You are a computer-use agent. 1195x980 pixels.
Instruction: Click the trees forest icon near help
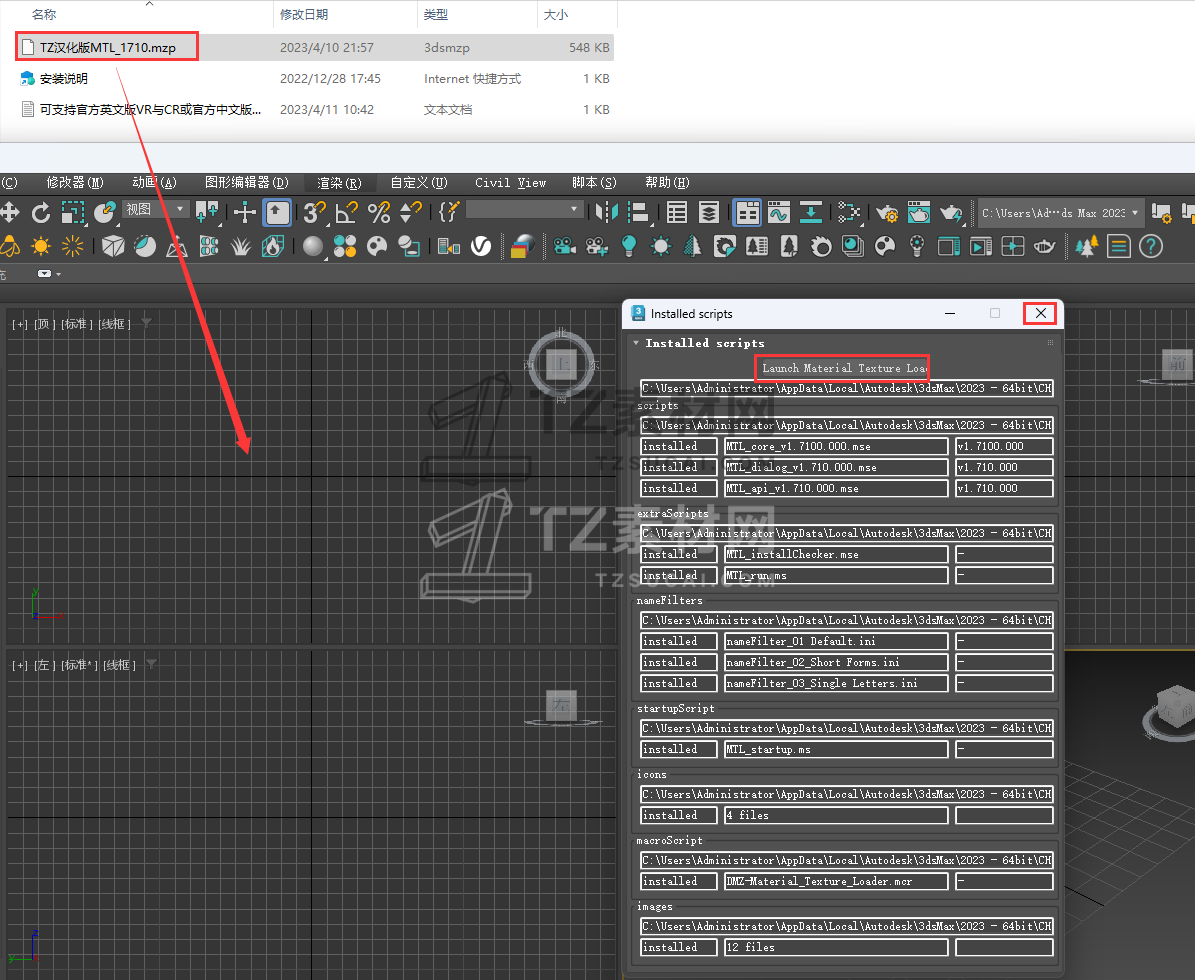(1087, 245)
